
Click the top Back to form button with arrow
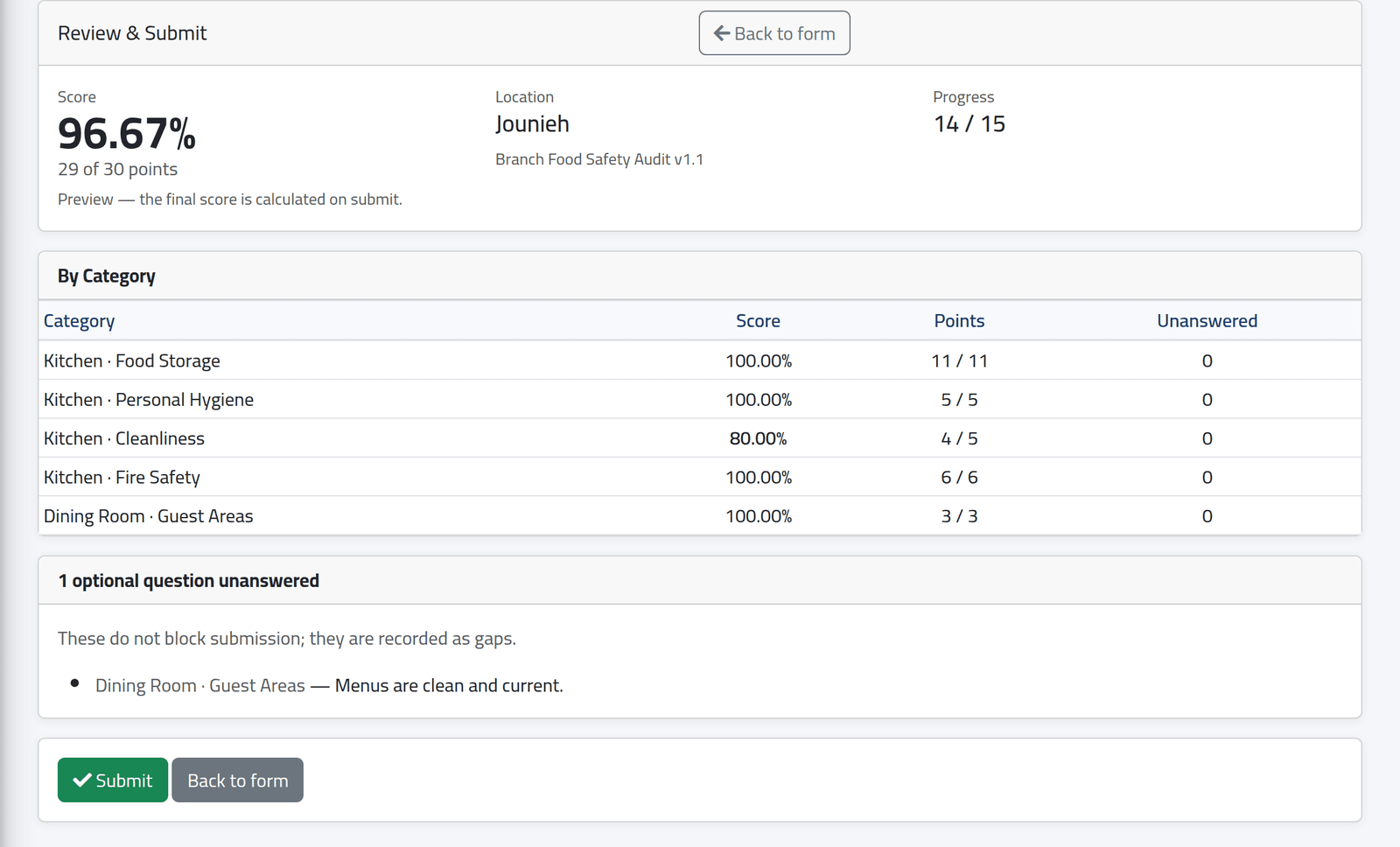(x=774, y=33)
